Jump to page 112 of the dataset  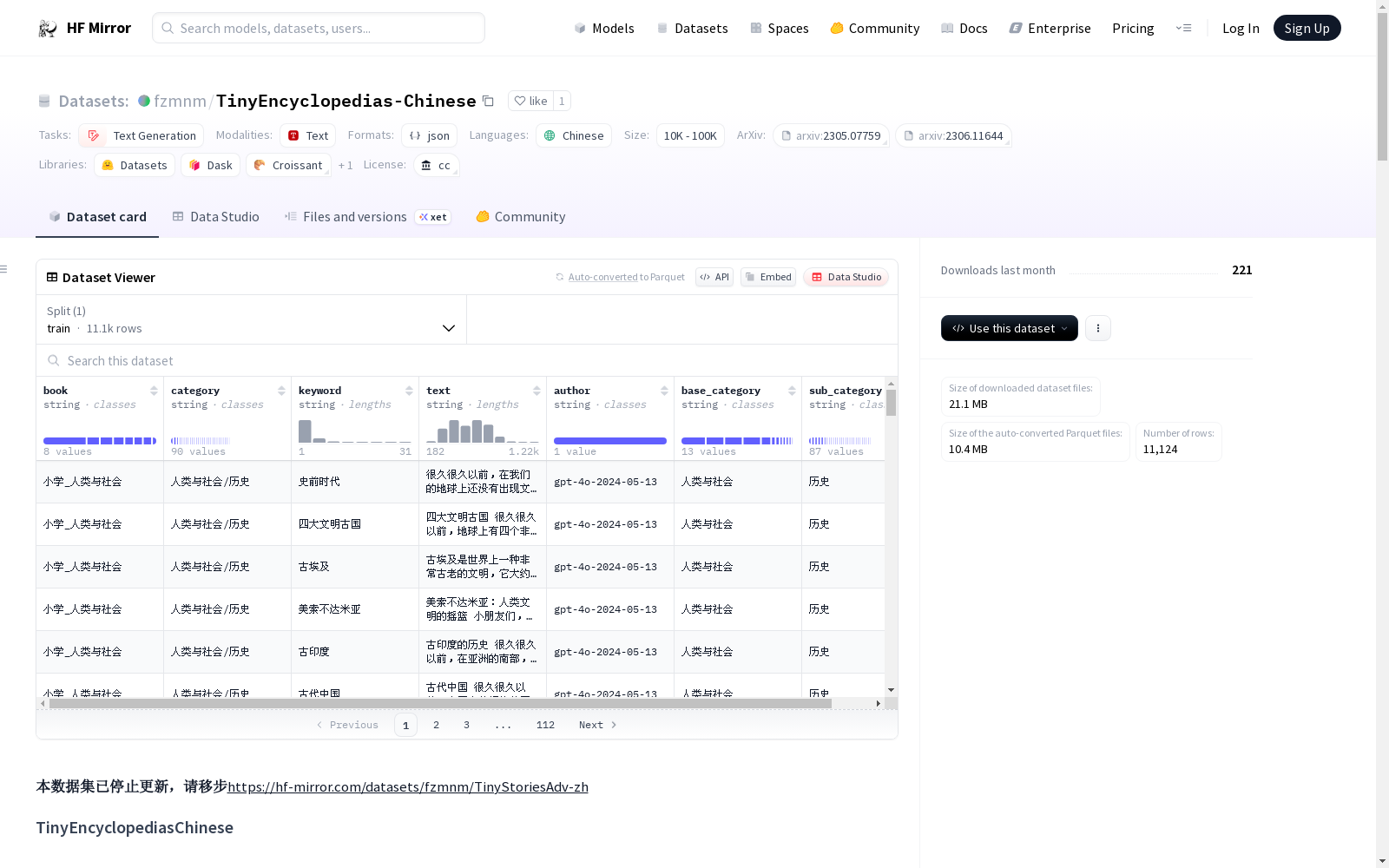(545, 725)
